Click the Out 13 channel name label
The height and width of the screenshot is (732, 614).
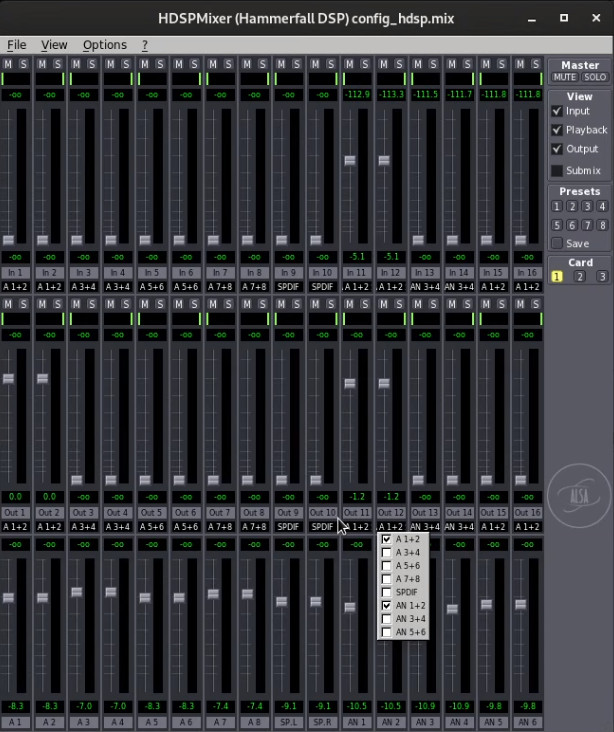(424, 512)
